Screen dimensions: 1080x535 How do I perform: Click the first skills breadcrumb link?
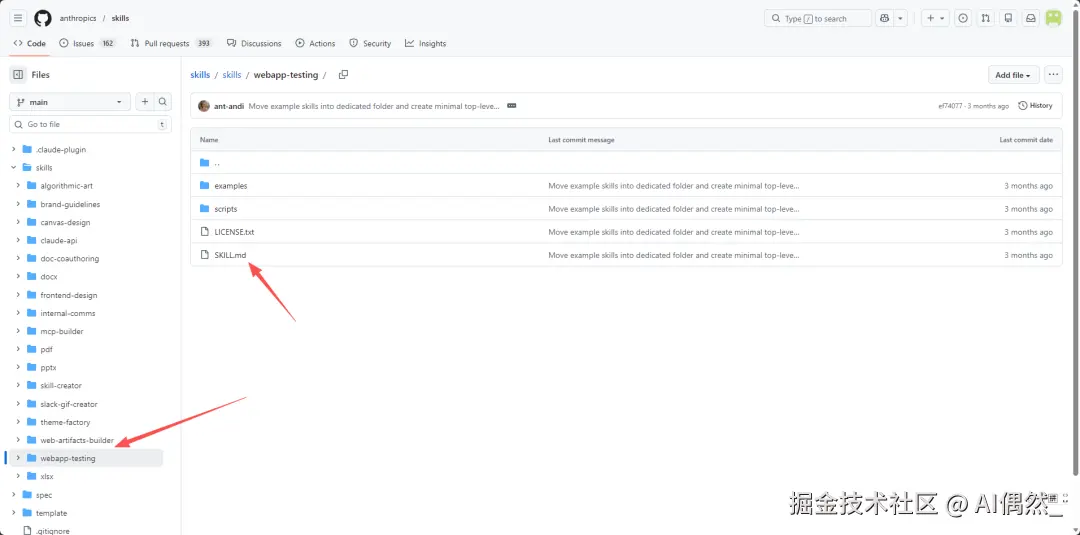(200, 75)
